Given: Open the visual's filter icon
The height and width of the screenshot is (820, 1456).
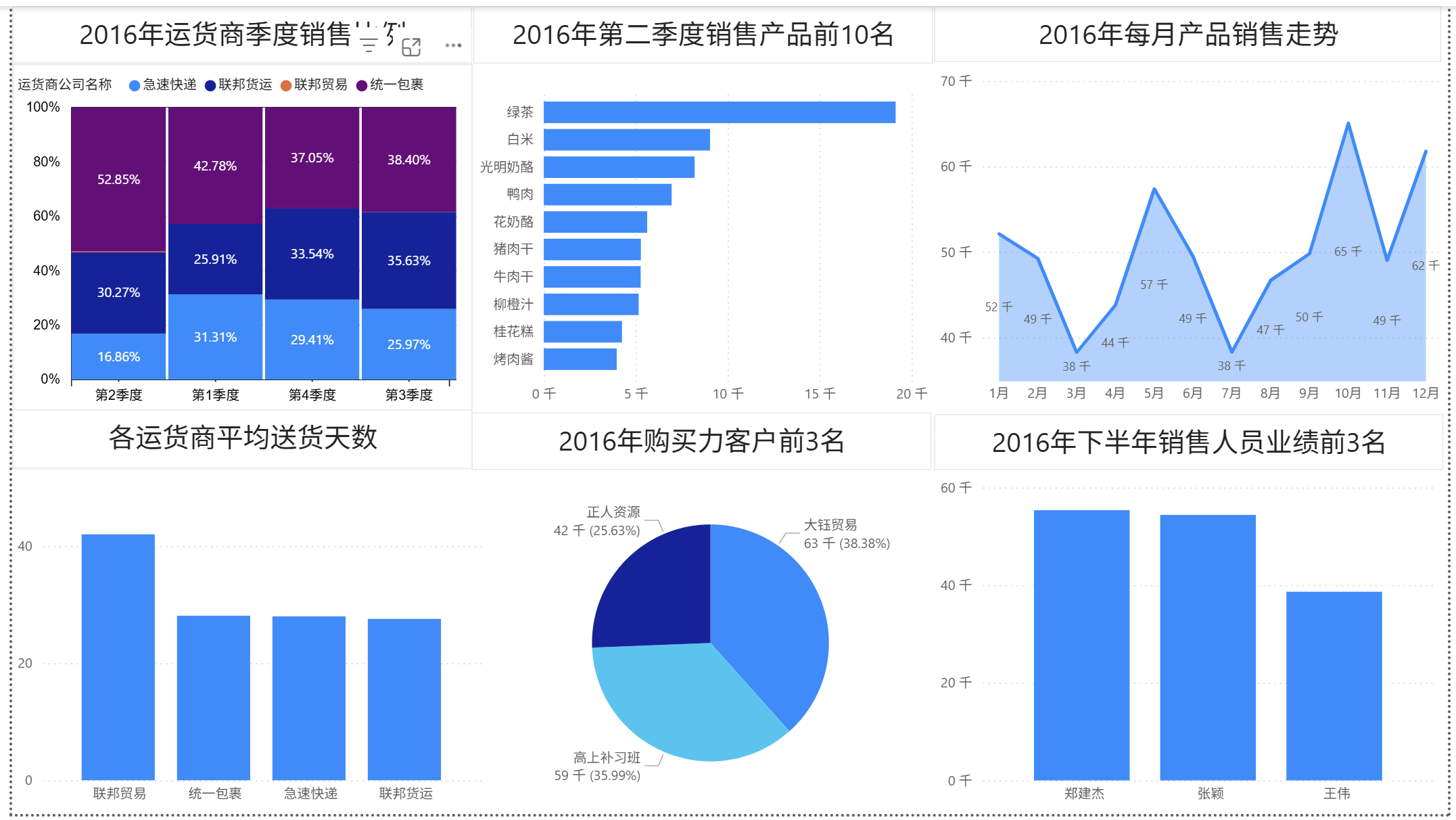Looking at the screenshot, I should pyautogui.click(x=369, y=46).
